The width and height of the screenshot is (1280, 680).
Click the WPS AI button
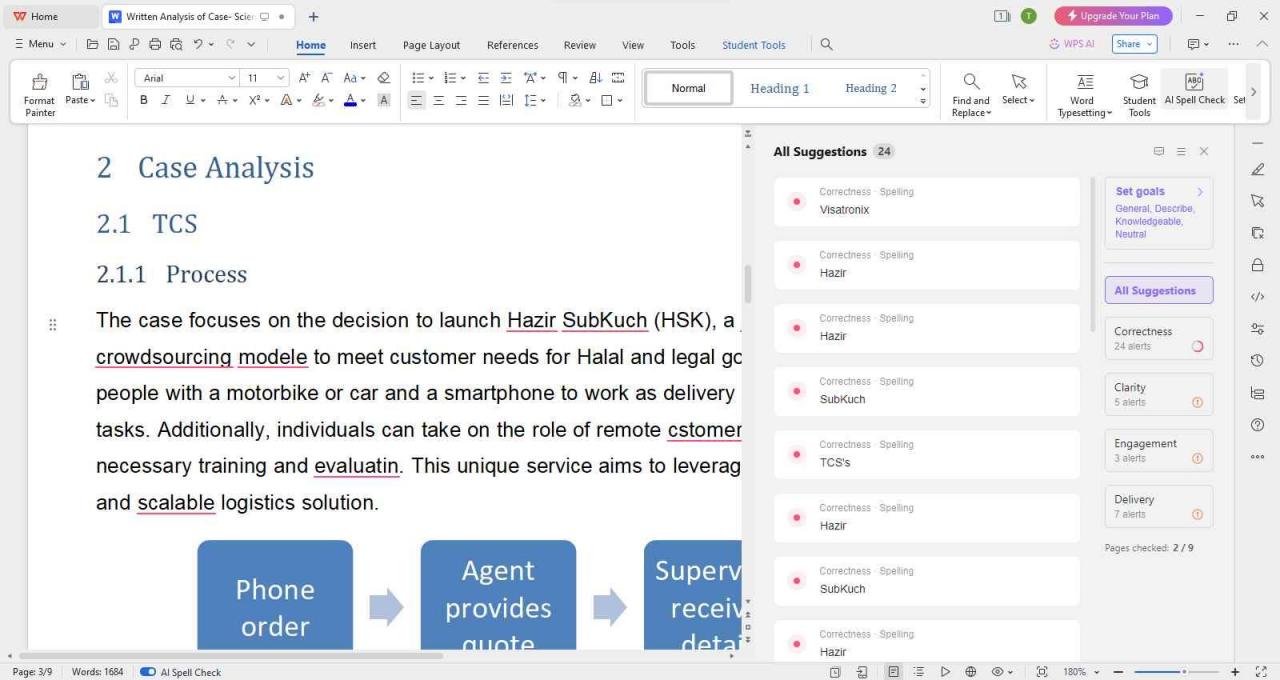point(1072,44)
